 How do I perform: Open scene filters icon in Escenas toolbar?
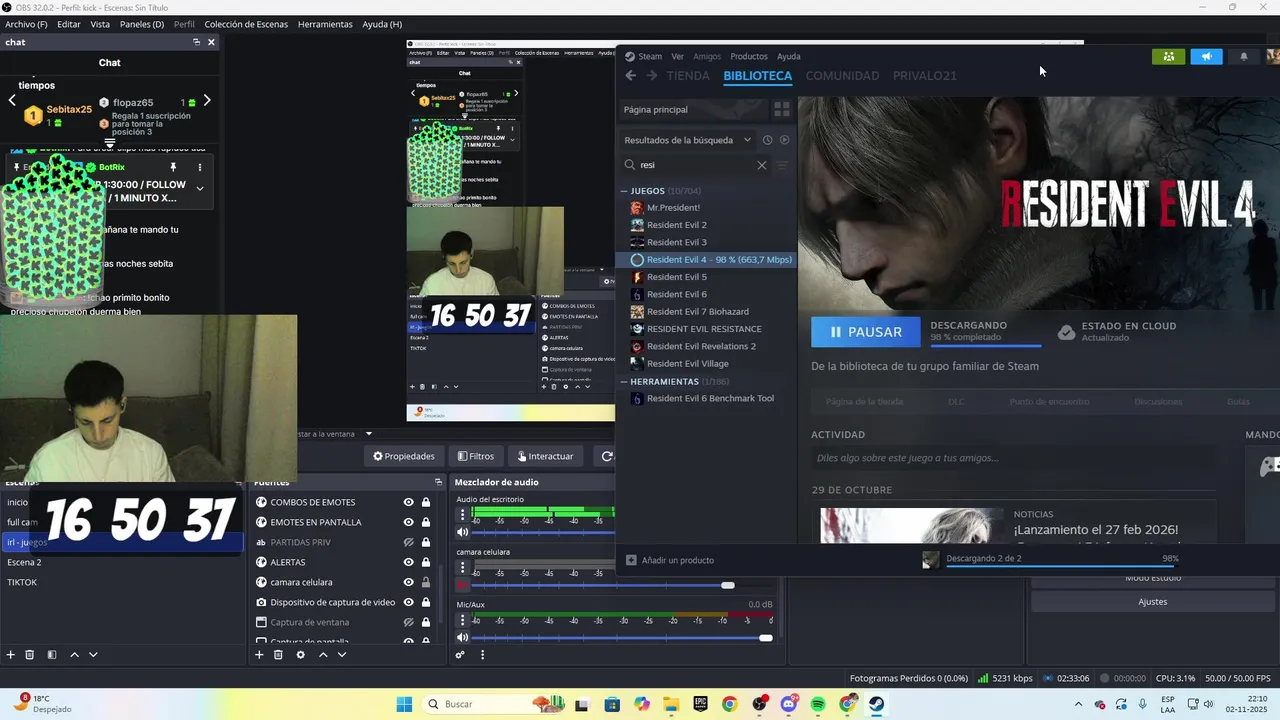[50, 655]
